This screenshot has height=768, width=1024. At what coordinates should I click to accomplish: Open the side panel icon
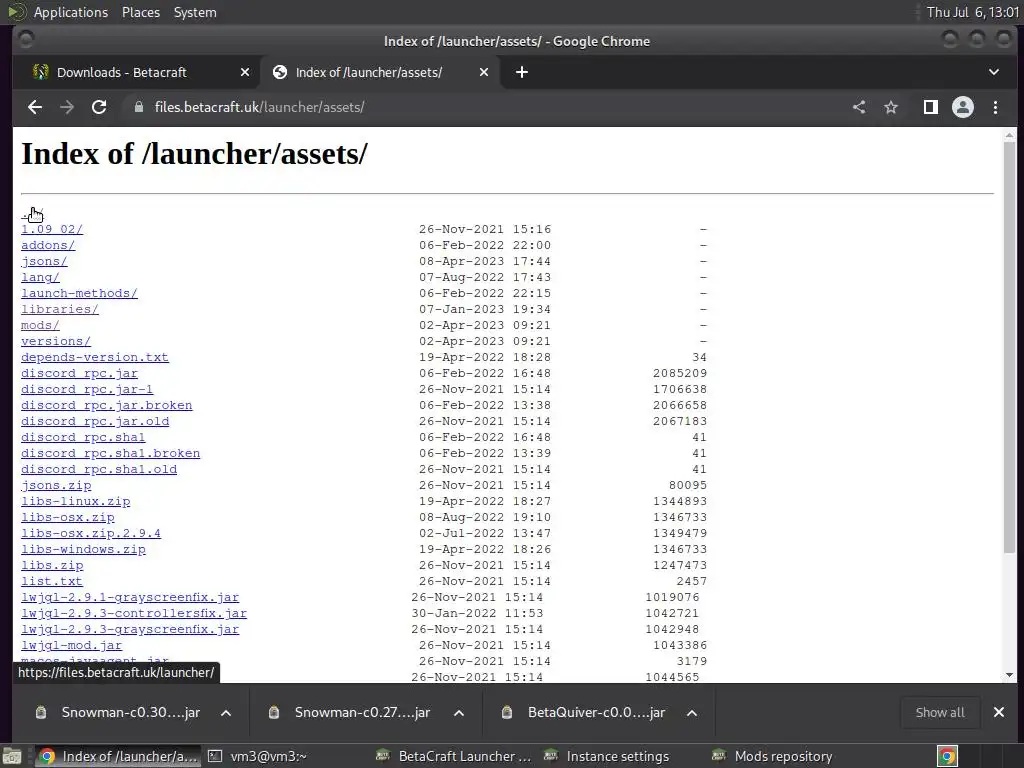(x=931, y=107)
